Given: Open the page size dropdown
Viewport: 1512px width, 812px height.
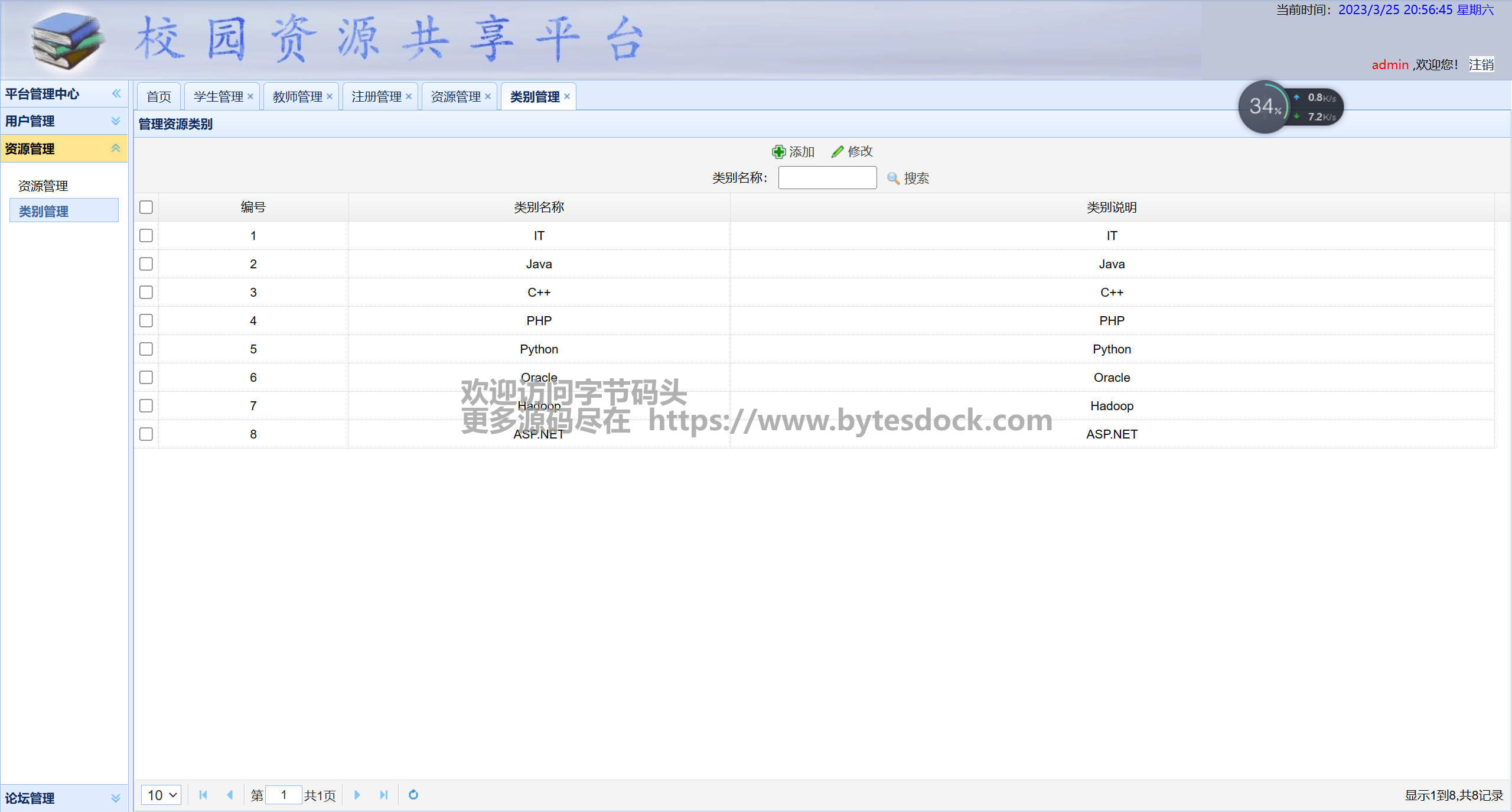Looking at the screenshot, I should (161, 795).
